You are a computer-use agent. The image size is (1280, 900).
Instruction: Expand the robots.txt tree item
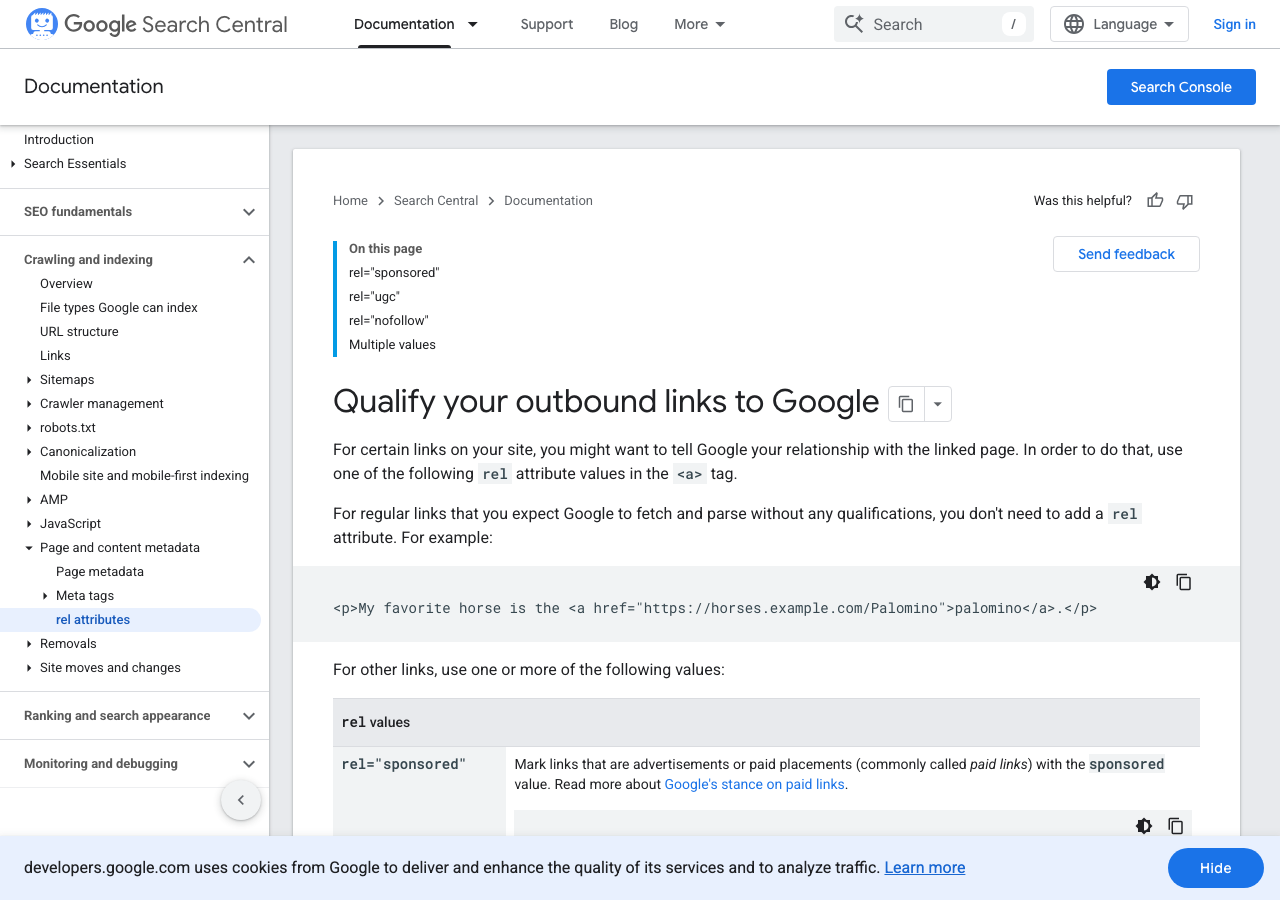tap(28, 428)
